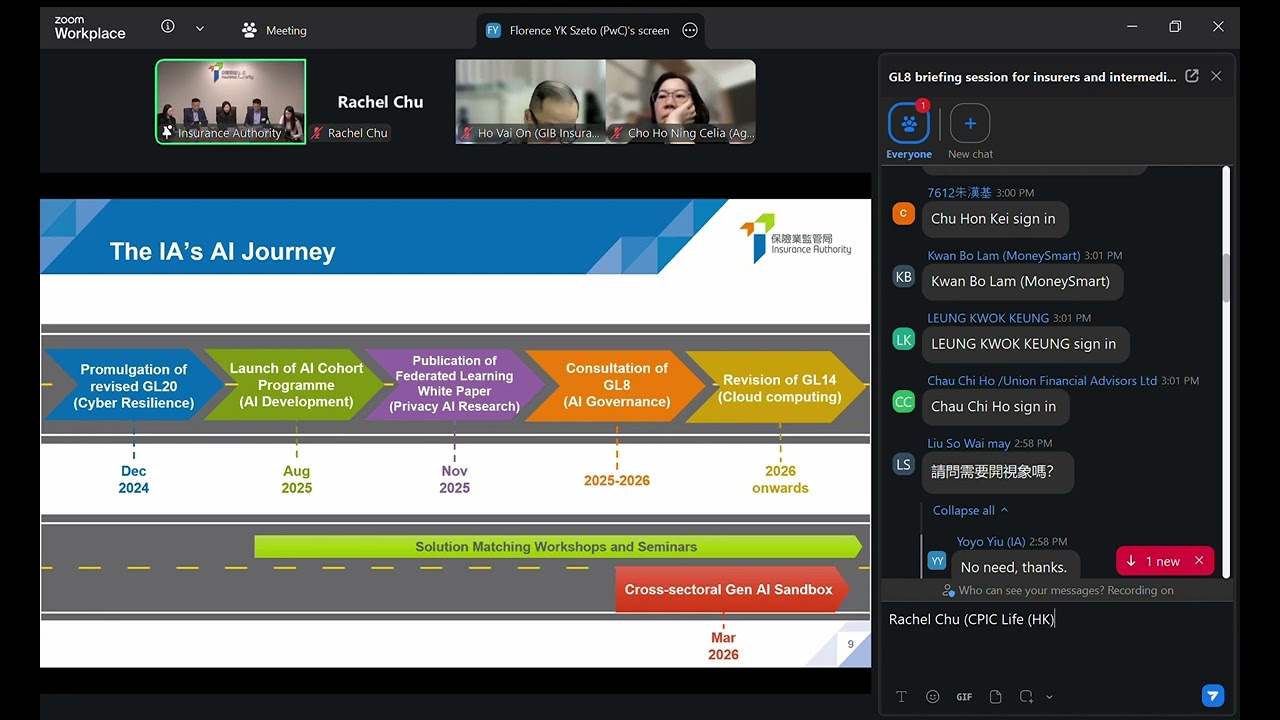The image size is (1280, 720).
Task: Take a screenshot capture for chat
Action: click(x=1027, y=697)
